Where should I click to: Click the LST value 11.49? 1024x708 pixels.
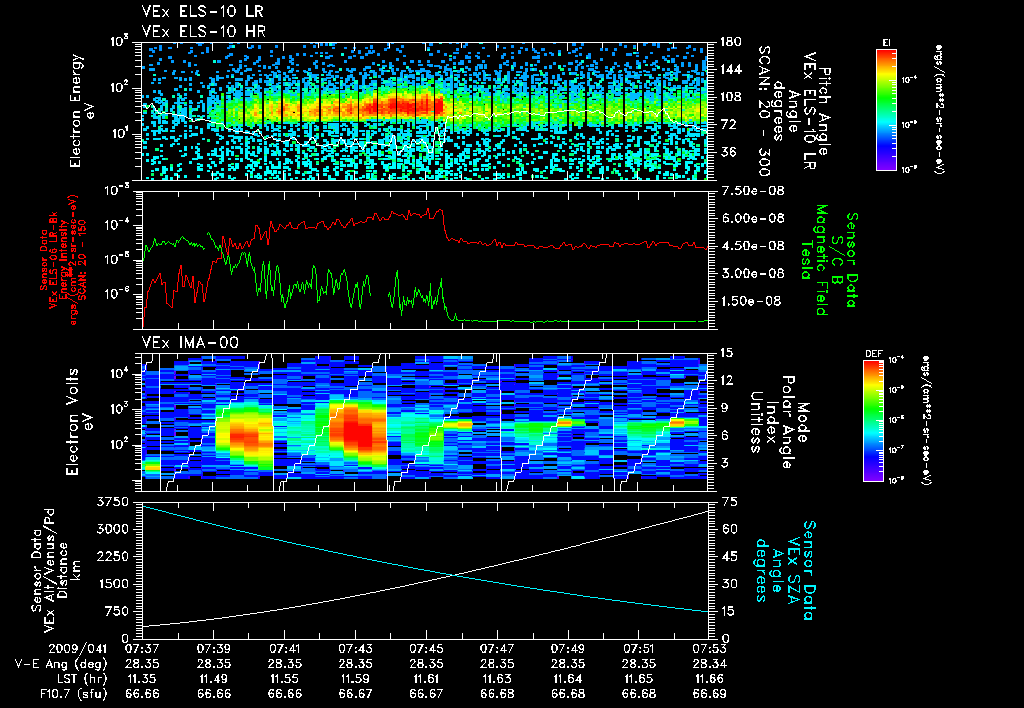tap(214, 679)
